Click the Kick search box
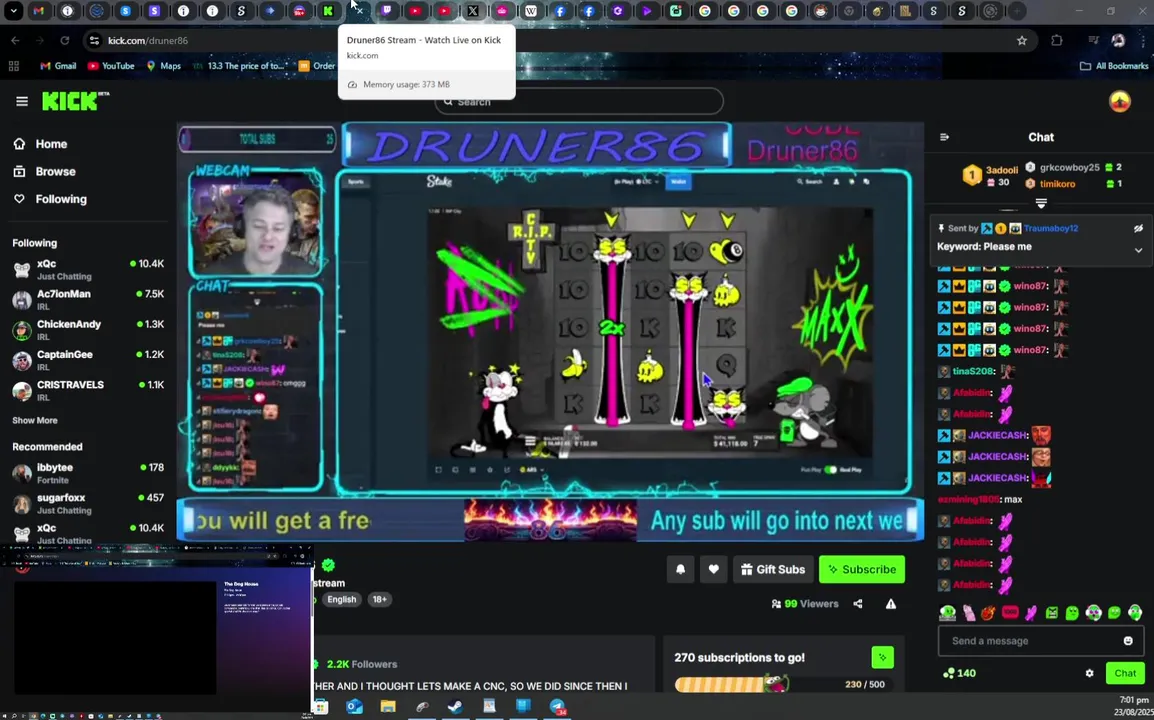The width and height of the screenshot is (1154, 720). 578,102
